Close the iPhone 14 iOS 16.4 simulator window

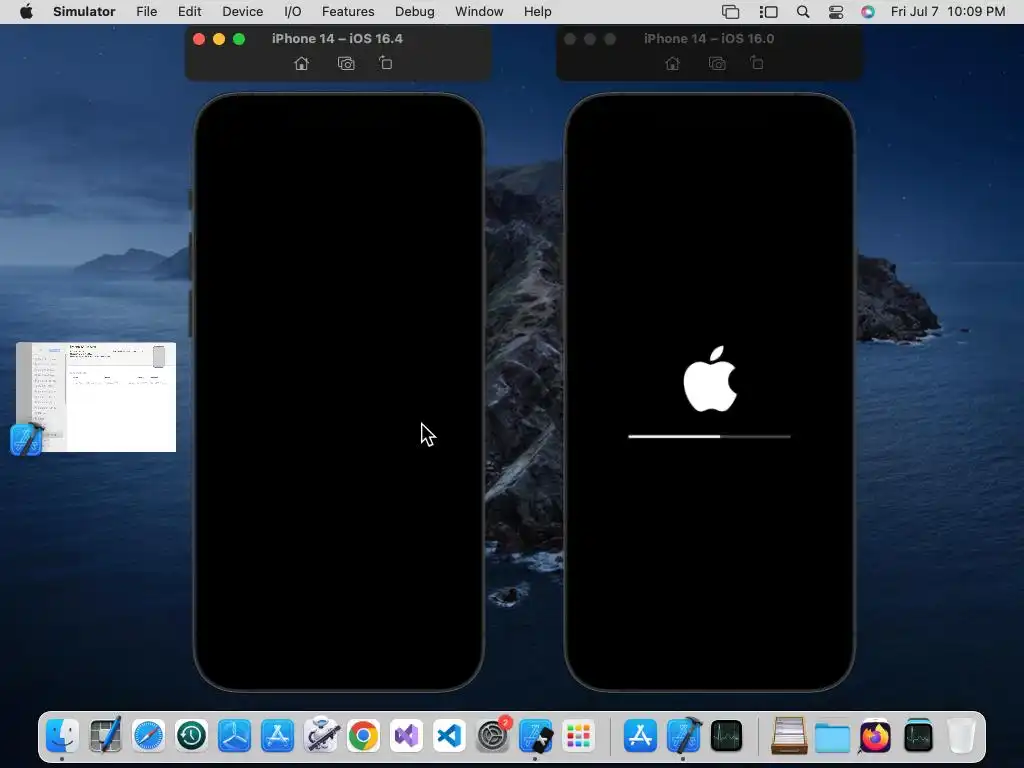(199, 39)
